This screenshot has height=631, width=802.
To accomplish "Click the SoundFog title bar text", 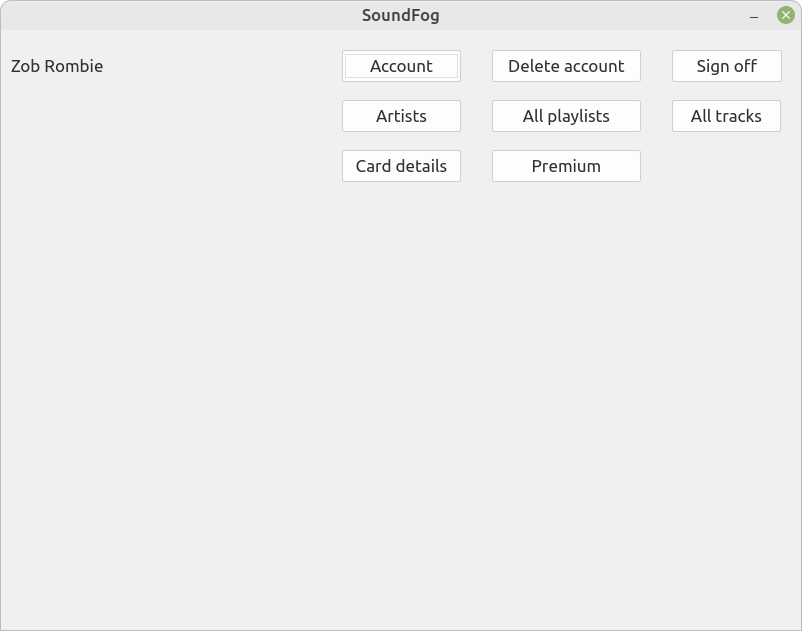I will 400,15.
